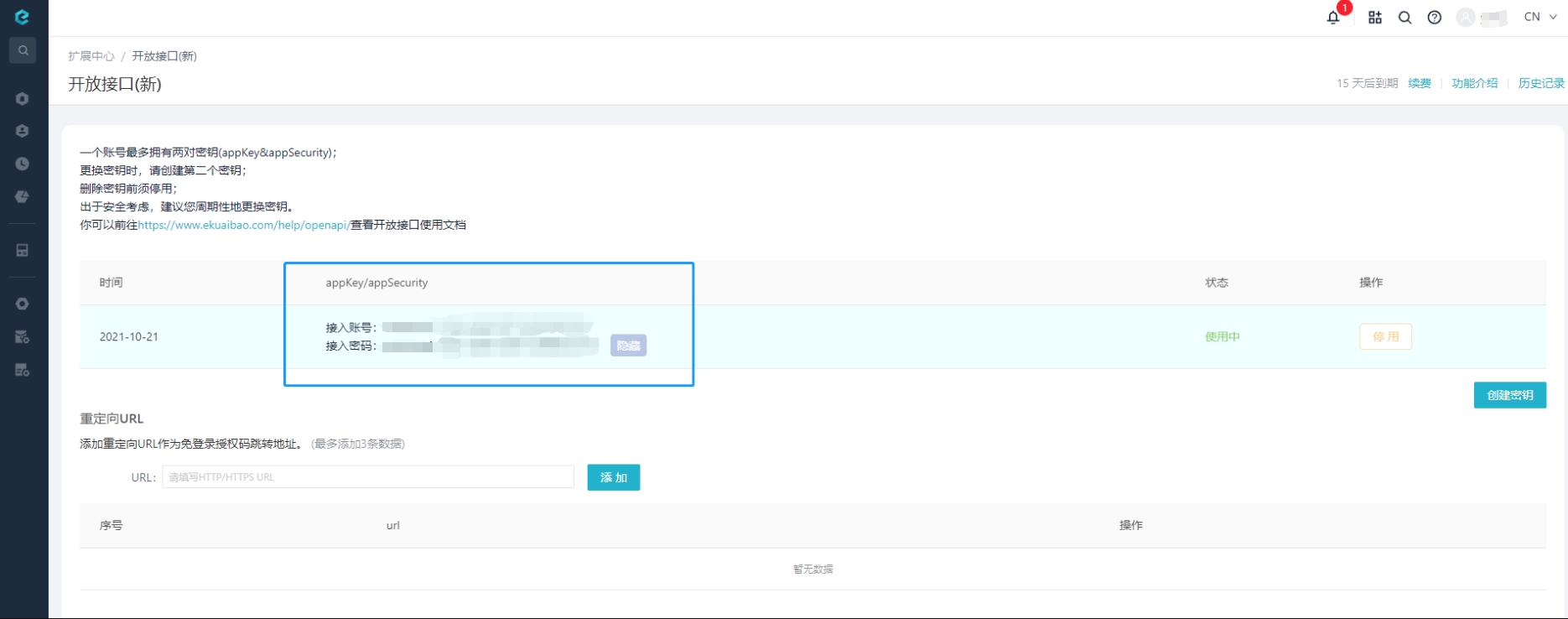Click the redirect URL input field

pyautogui.click(x=367, y=477)
